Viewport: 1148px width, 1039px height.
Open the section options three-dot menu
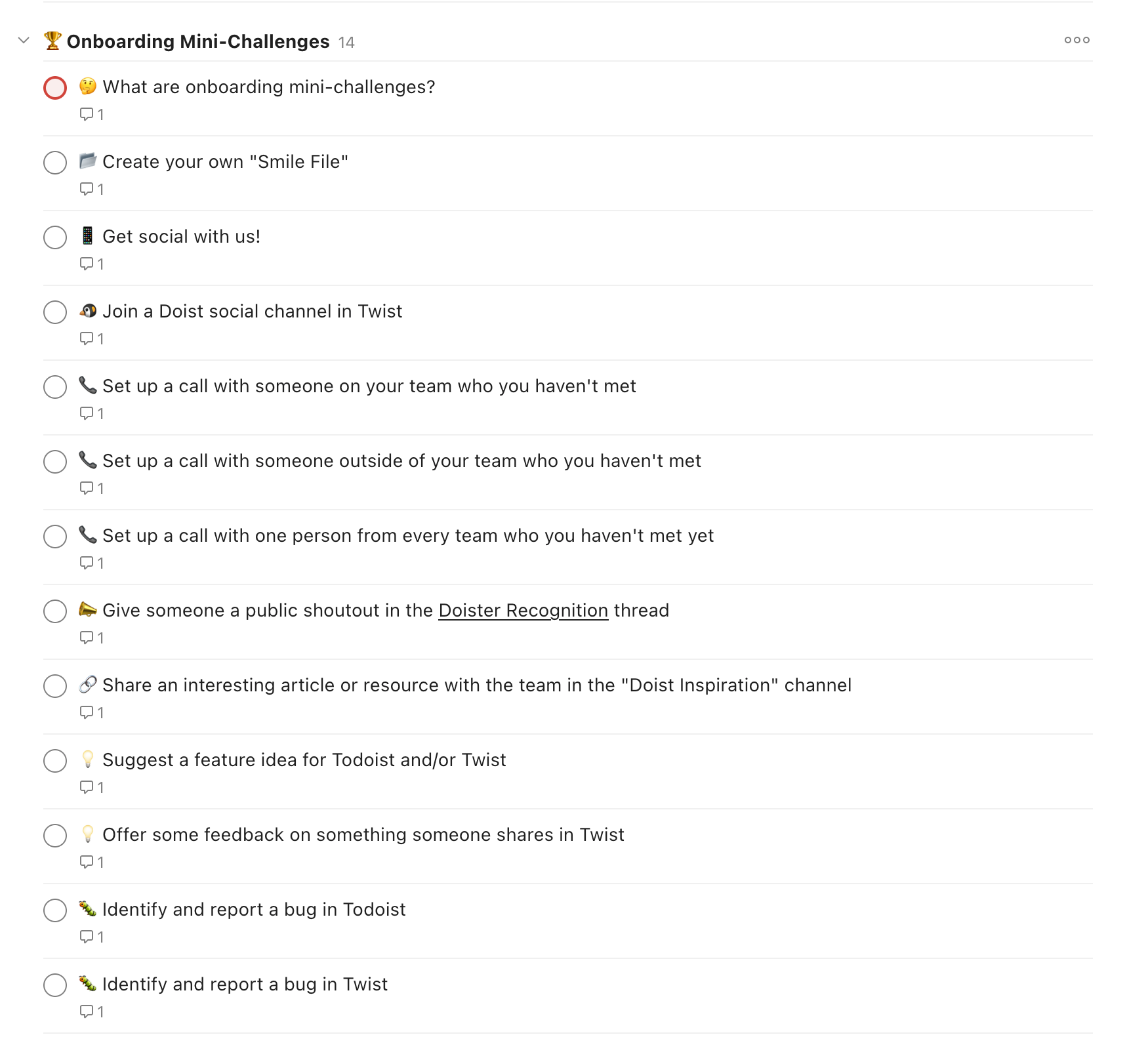pos(1076,40)
